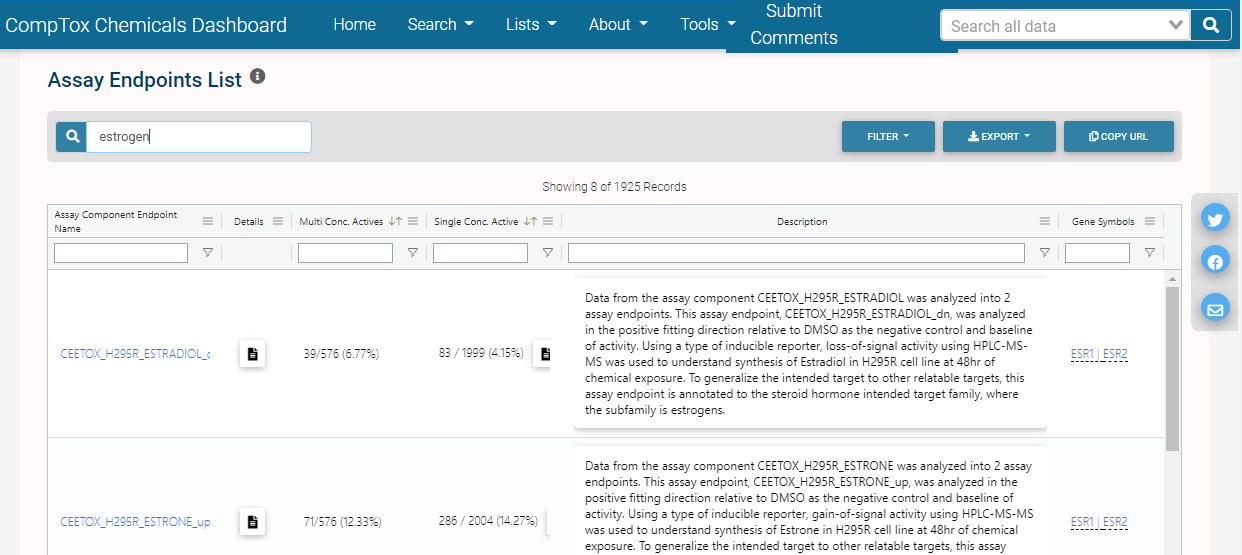Click the COPY URL button
The width and height of the screenshot is (1242, 555).
click(1119, 137)
